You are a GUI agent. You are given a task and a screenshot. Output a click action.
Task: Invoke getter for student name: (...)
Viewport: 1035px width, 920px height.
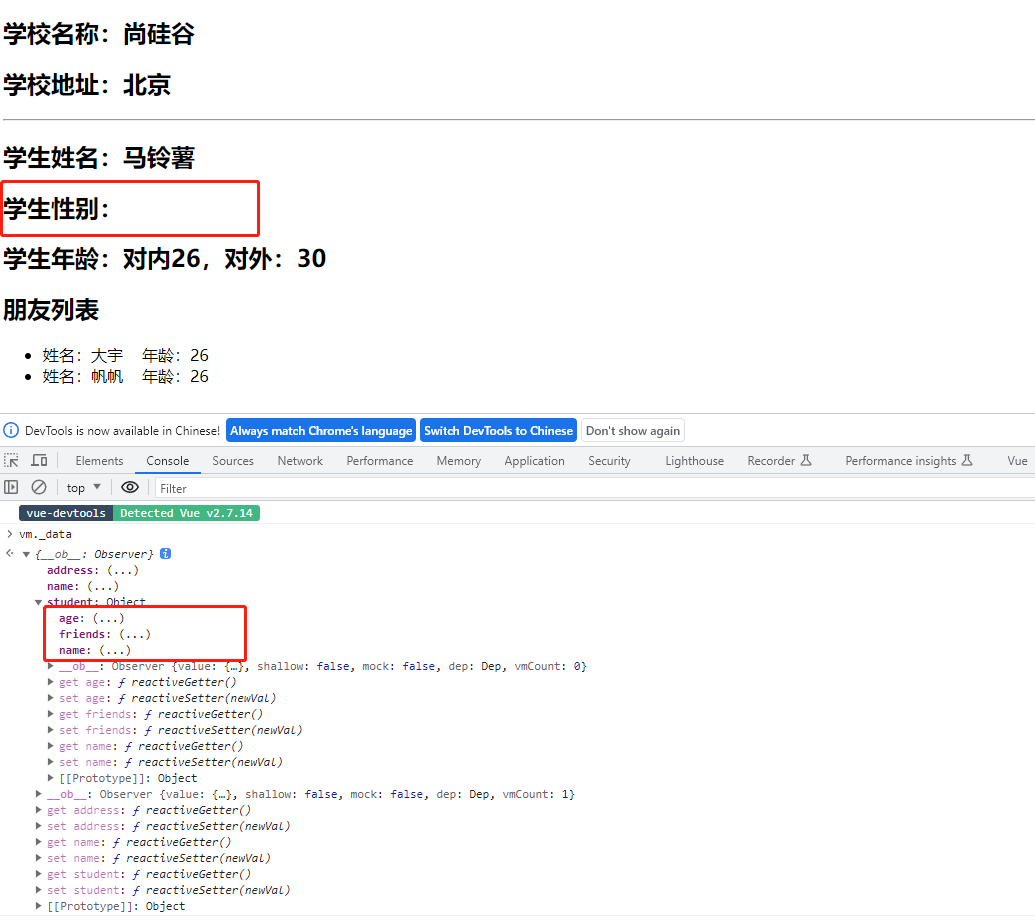coord(115,650)
